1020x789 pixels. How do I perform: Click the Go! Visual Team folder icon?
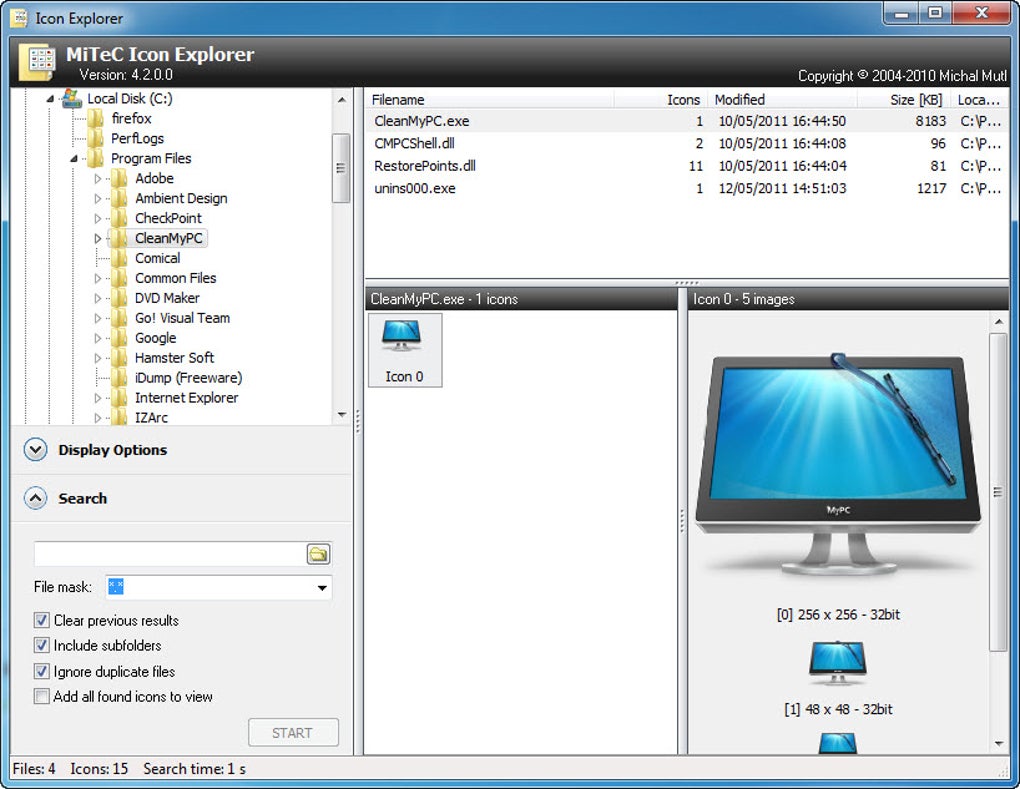coord(120,318)
